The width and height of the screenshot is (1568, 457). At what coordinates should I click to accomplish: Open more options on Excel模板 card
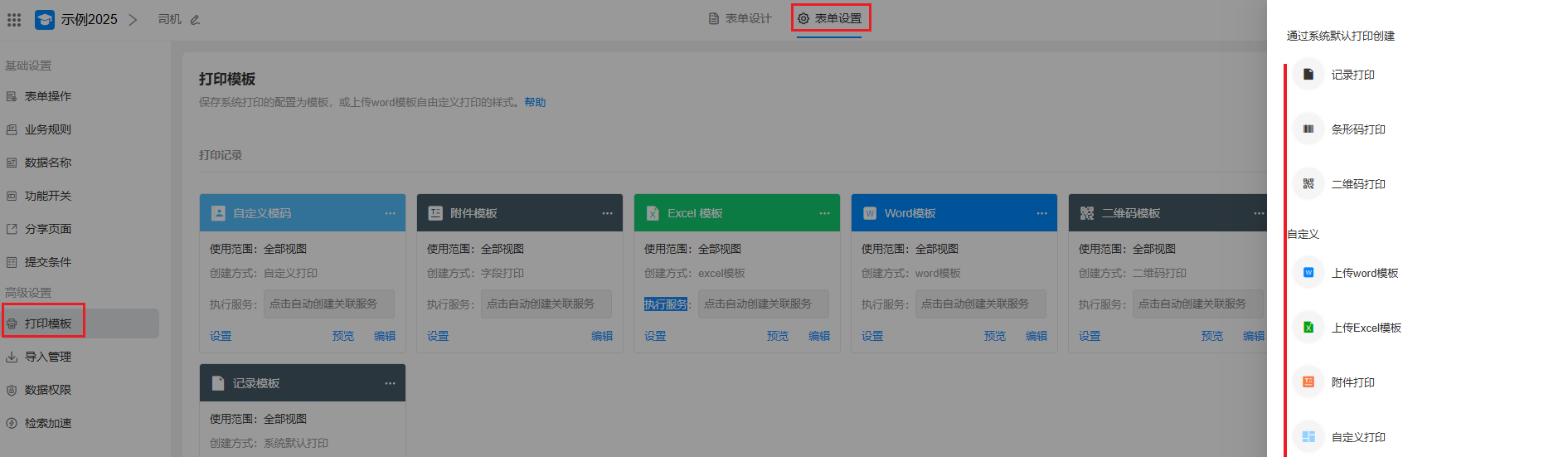[x=824, y=214]
